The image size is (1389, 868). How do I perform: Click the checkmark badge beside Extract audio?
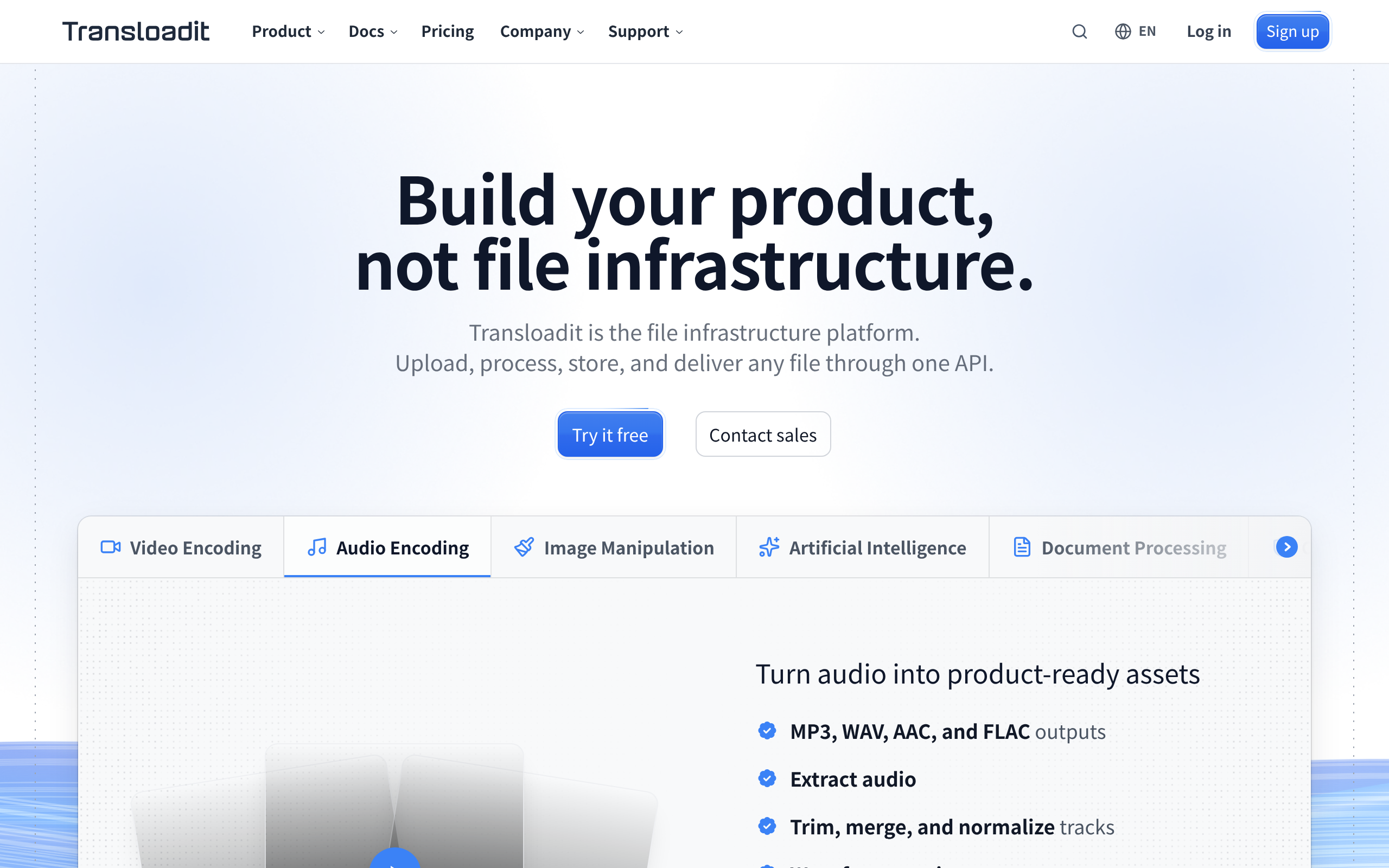click(767, 778)
